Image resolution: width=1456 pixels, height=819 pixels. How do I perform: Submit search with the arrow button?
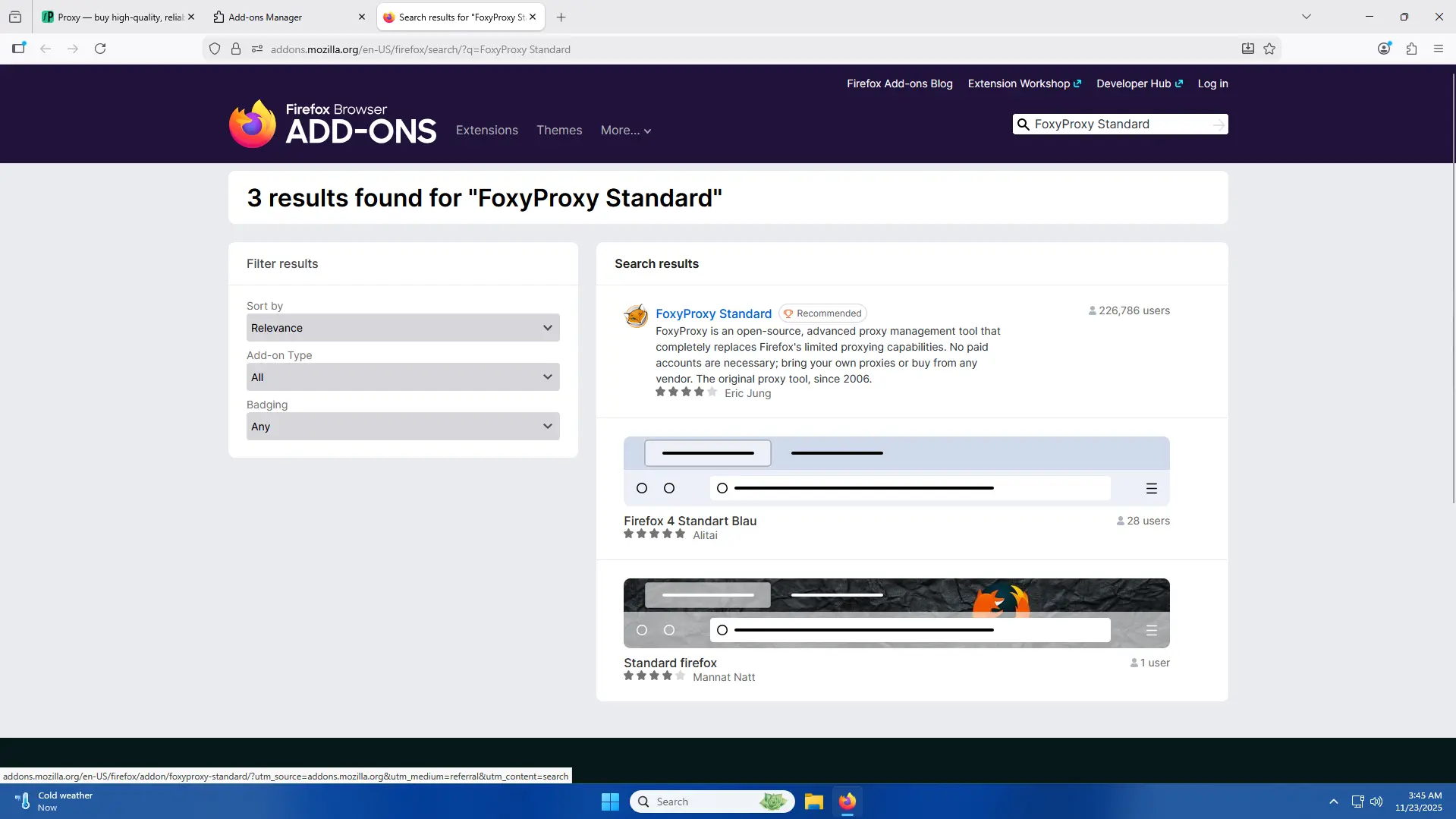[x=1219, y=124]
